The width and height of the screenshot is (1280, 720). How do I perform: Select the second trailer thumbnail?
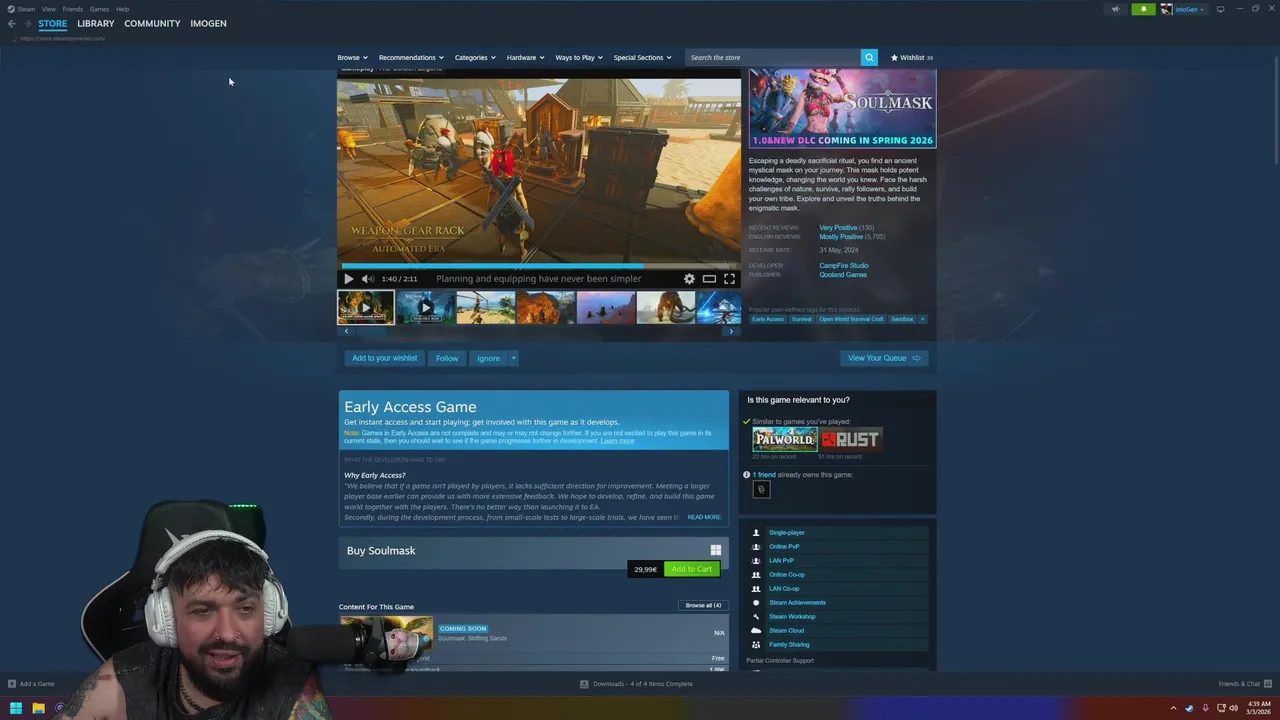(x=426, y=307)
